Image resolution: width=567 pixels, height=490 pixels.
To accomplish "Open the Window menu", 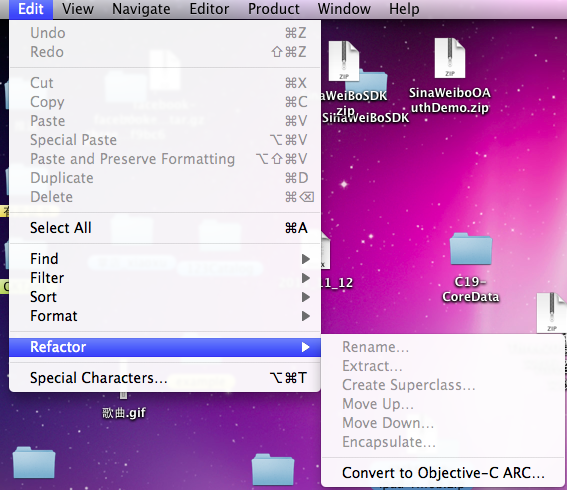I will click(x=344, y=9).
